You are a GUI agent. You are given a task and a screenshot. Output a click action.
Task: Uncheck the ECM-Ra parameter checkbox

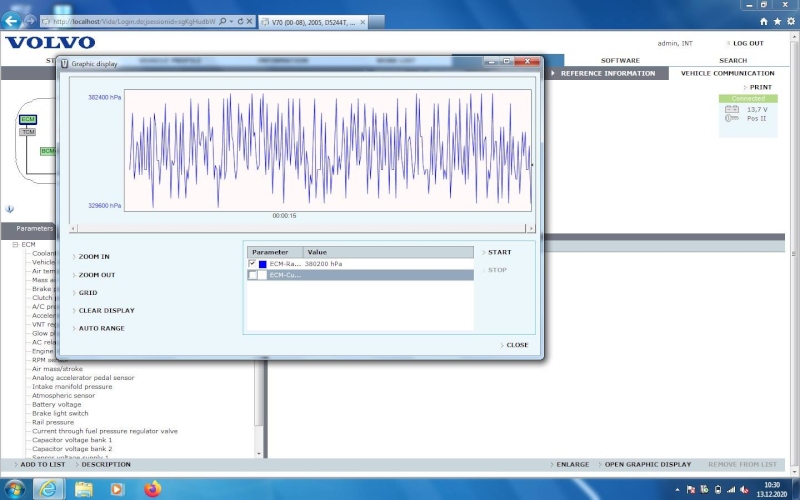252,264
